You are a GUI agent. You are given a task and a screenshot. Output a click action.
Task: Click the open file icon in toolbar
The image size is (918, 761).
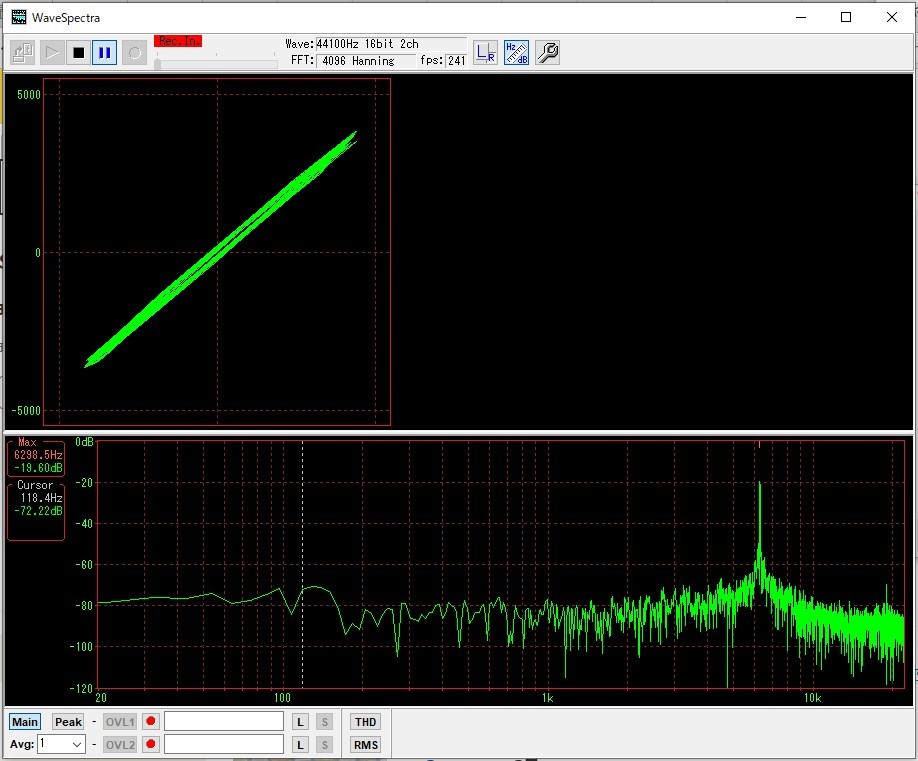tap(23, 53)
